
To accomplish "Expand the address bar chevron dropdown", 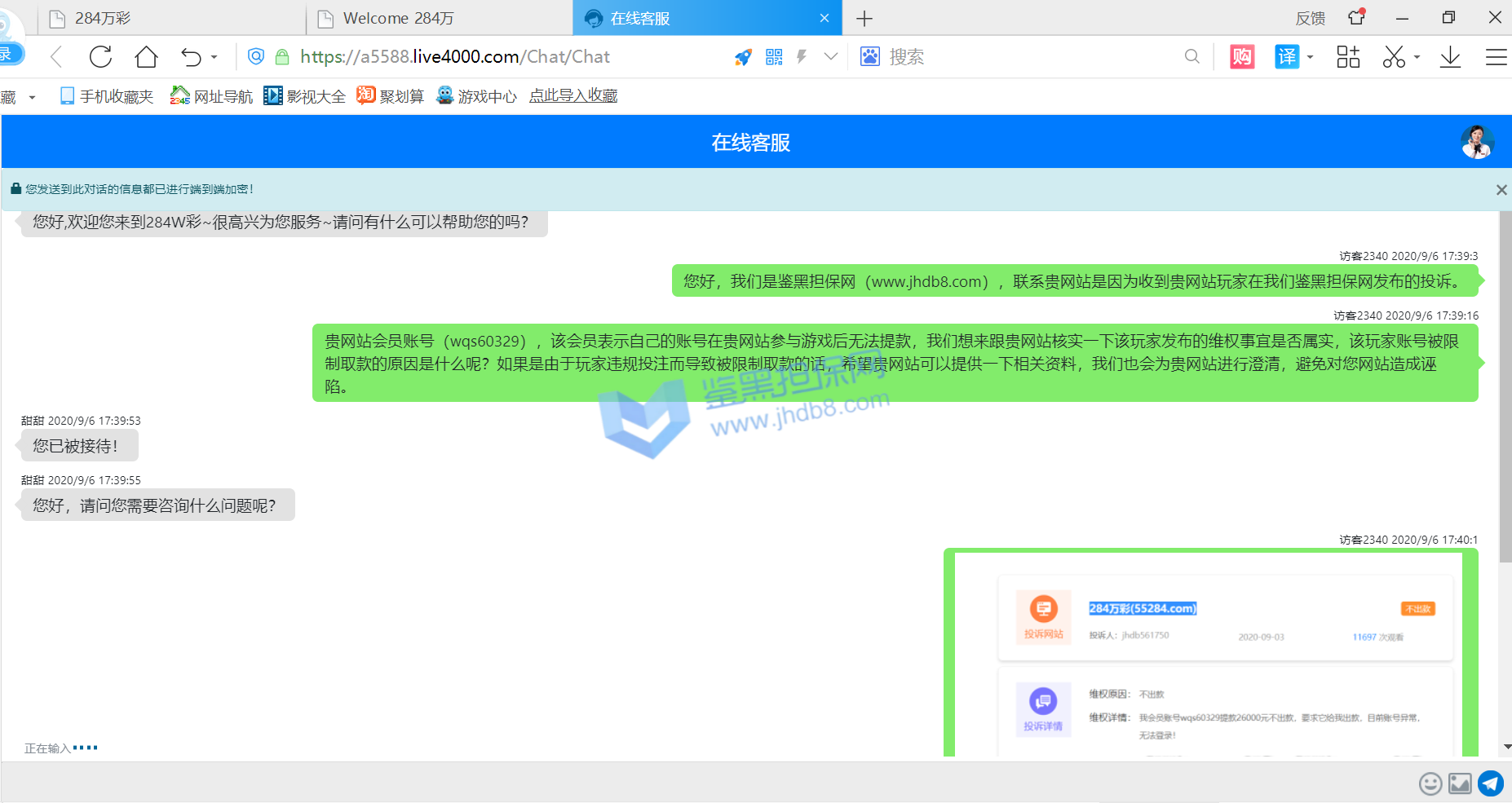I will [830, 57].
